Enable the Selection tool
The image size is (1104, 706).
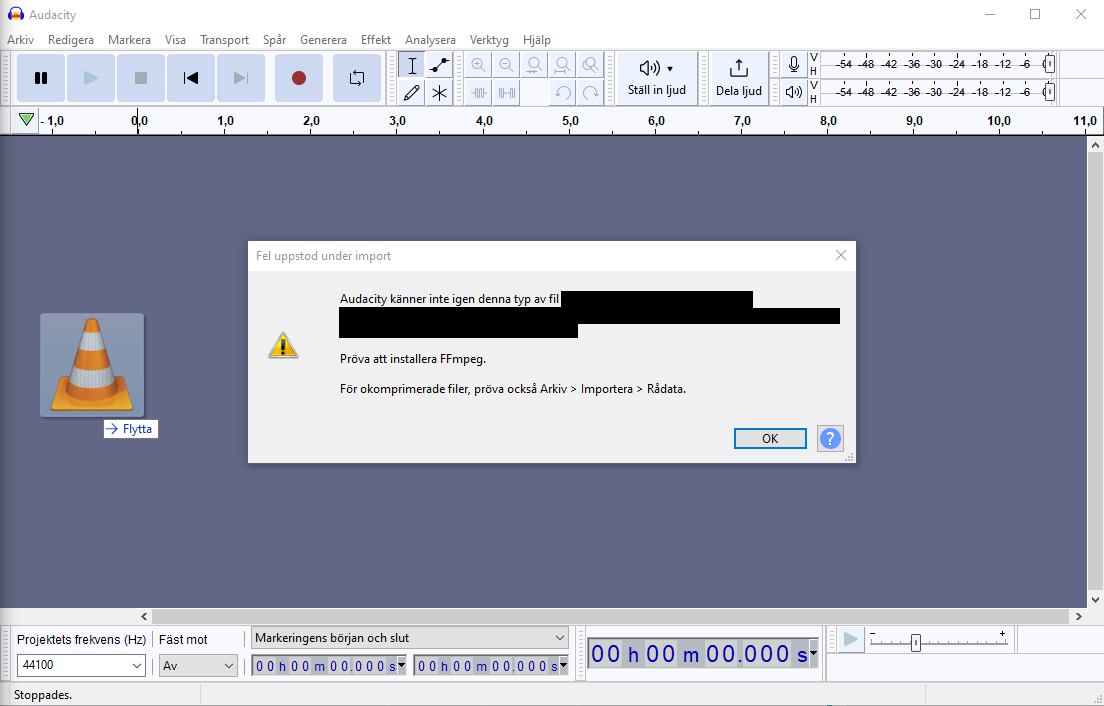[411, 64]
